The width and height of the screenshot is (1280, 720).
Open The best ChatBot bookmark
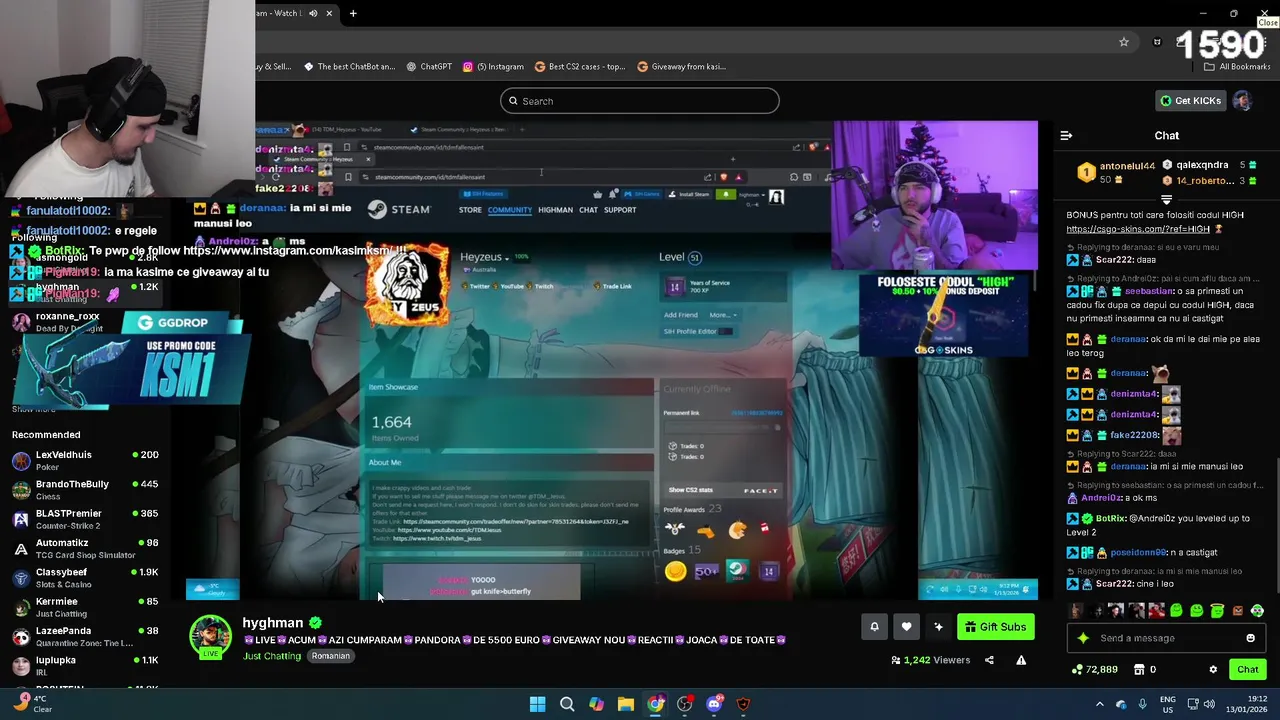tap(349, 67)
